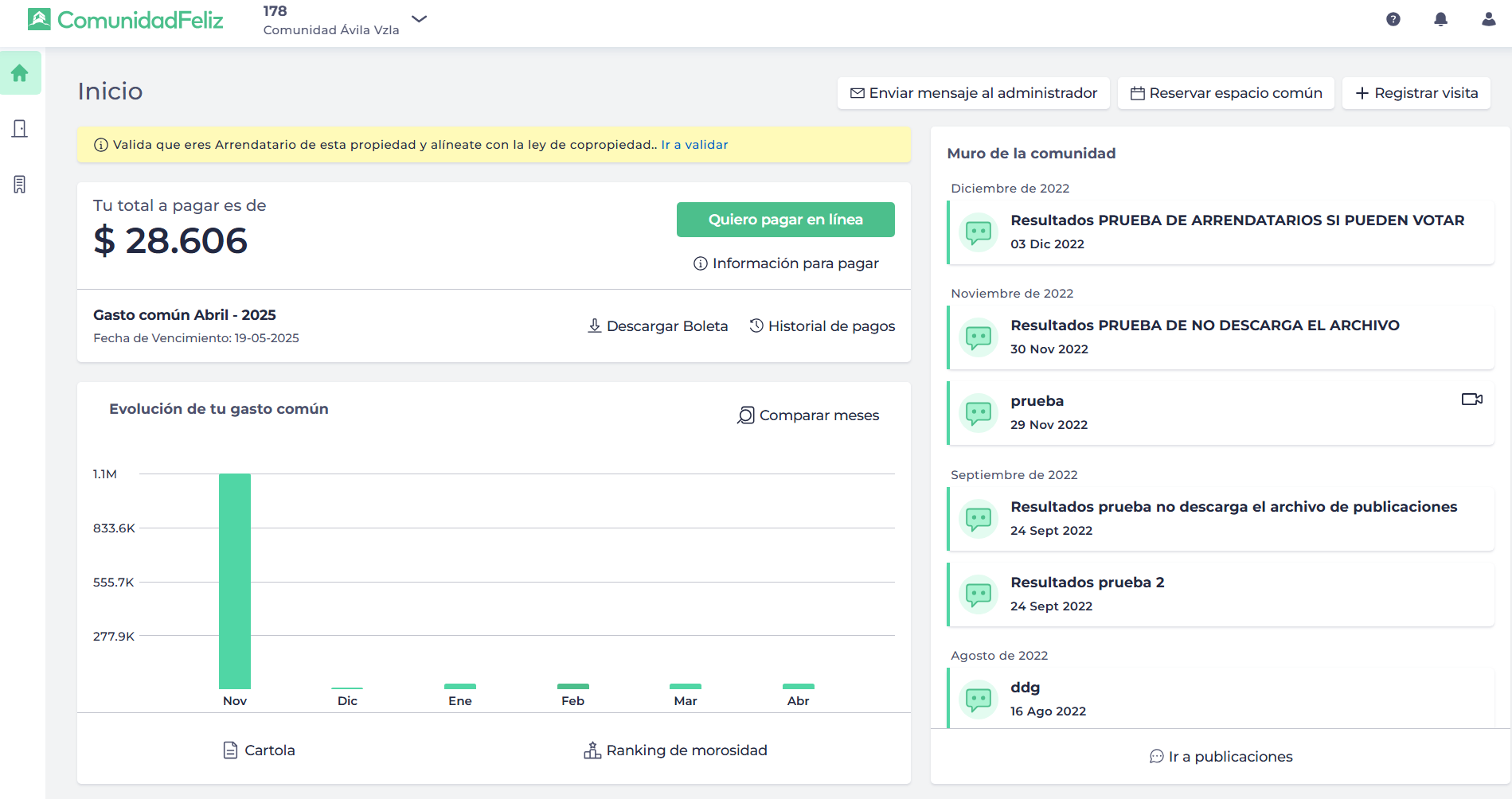The image size is (1512, 799).
Task: Open the Cartola tab
Action: (259, 750)
